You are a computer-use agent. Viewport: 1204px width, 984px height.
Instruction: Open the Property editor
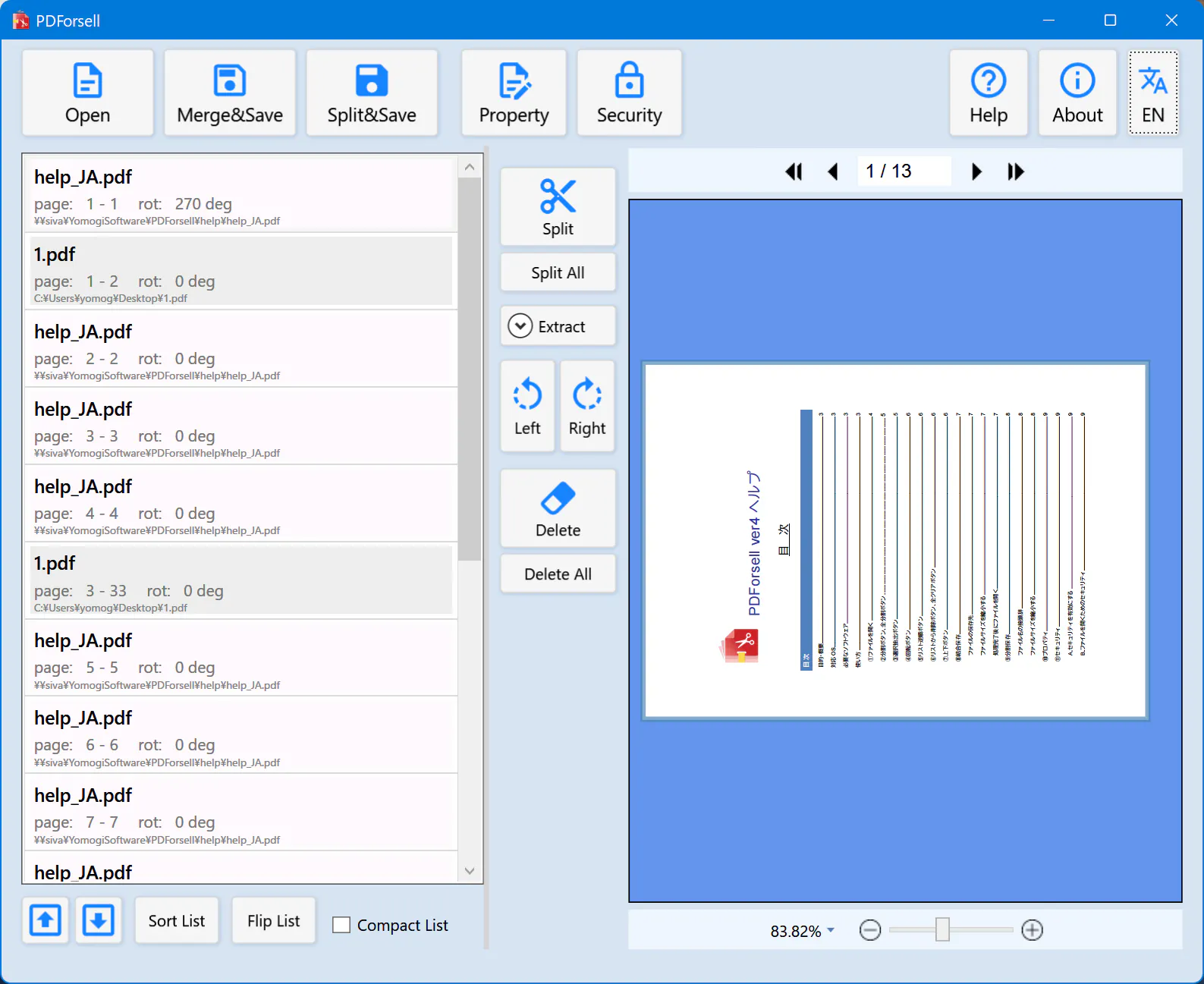514,93
